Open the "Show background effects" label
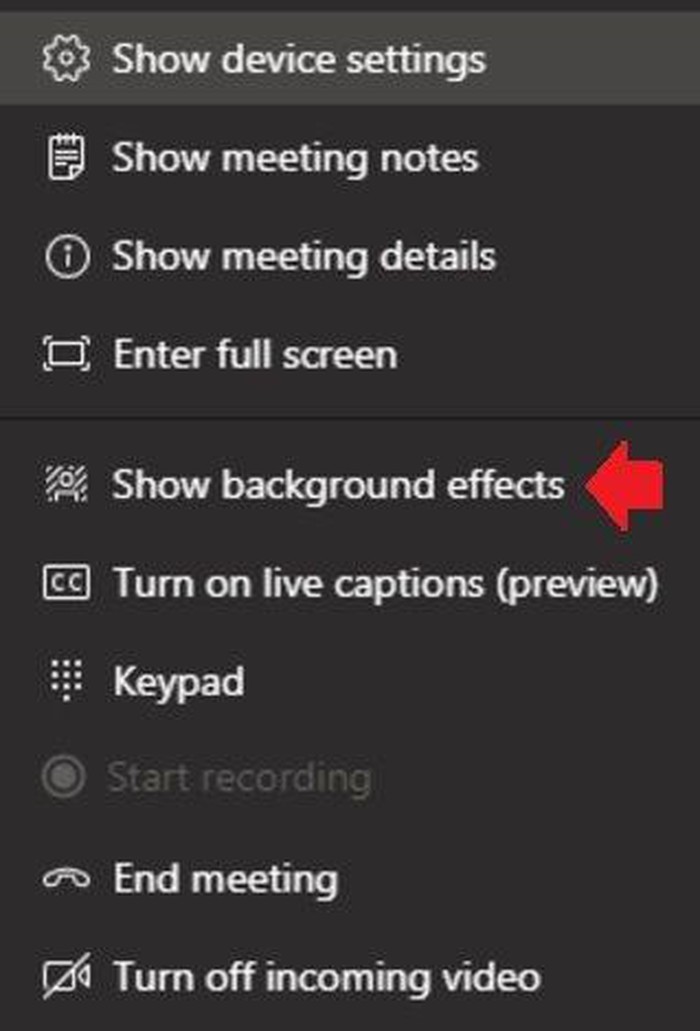 click(x=338, y=485)
